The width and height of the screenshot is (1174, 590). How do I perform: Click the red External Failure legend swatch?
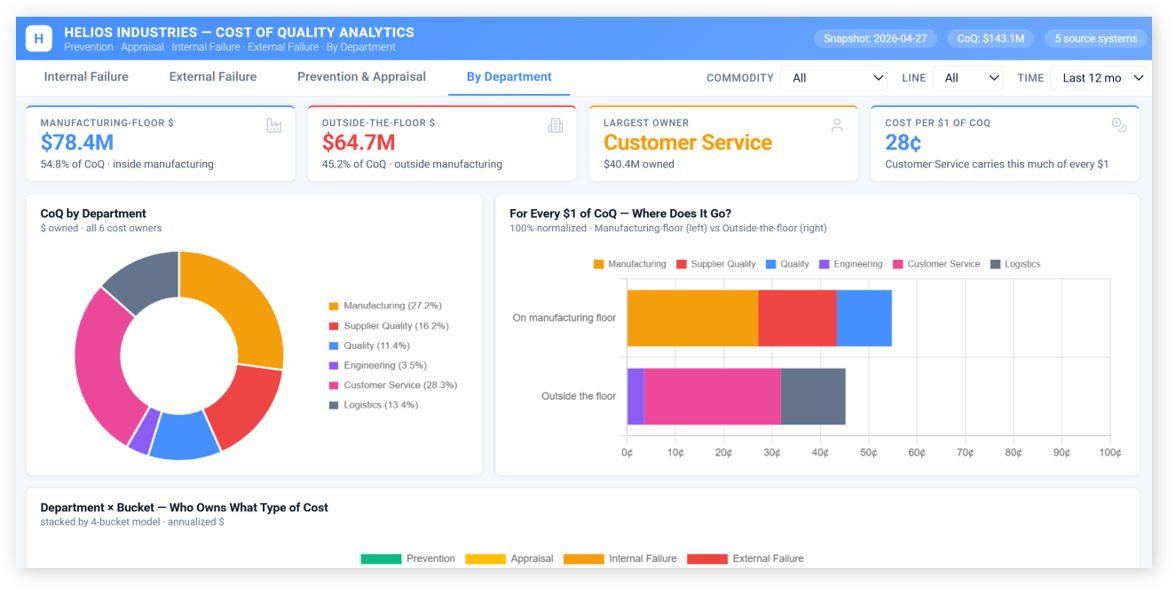707,559
